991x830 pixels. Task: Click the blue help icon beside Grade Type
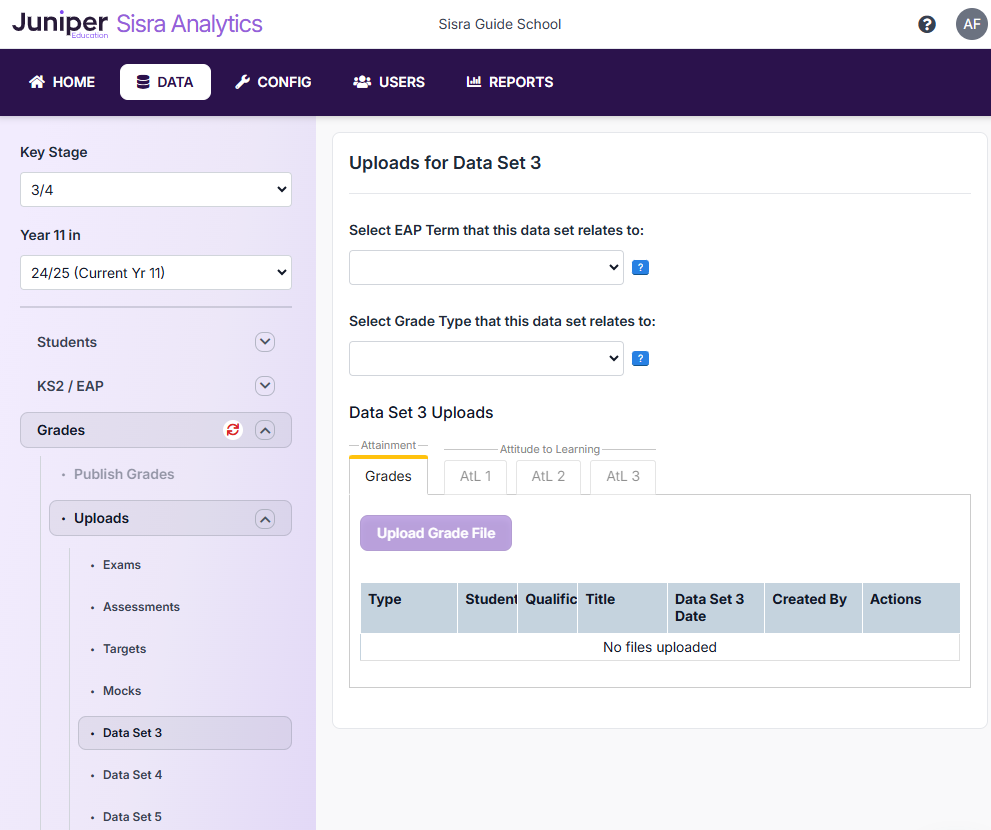coord(641,359)
